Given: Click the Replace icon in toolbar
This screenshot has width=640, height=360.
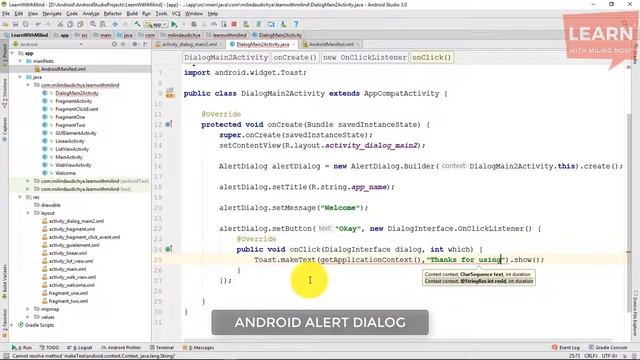Looking at the screenshot, I should 103,24.
